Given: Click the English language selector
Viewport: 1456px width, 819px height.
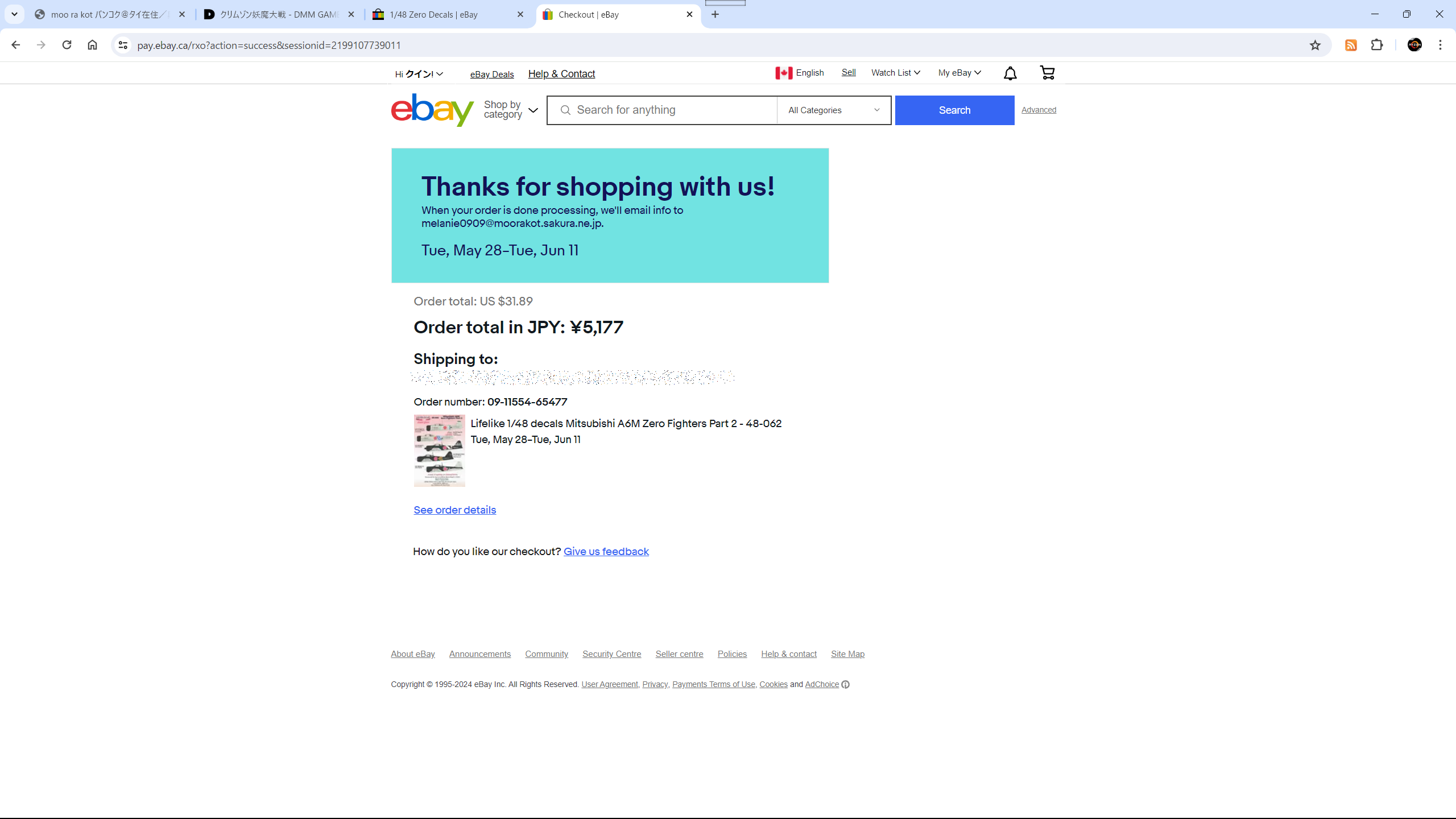Looking at the screenshot, I should [x=810, y=73].
